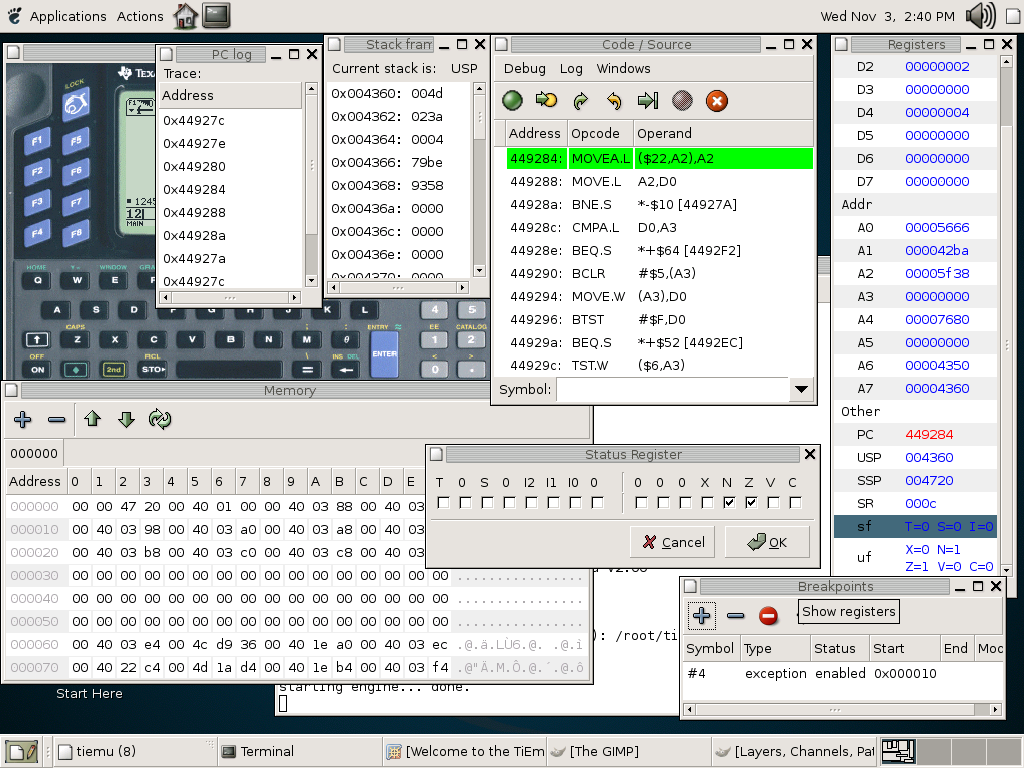Screen dimensions: 1024x768
Task: Switch to the 000000 Memory tab
Action: coord(34,453)
